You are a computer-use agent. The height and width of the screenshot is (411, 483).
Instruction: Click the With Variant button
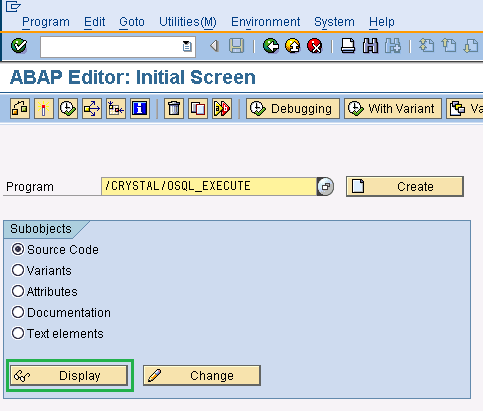pyautogui.click(x=393, y=108)
